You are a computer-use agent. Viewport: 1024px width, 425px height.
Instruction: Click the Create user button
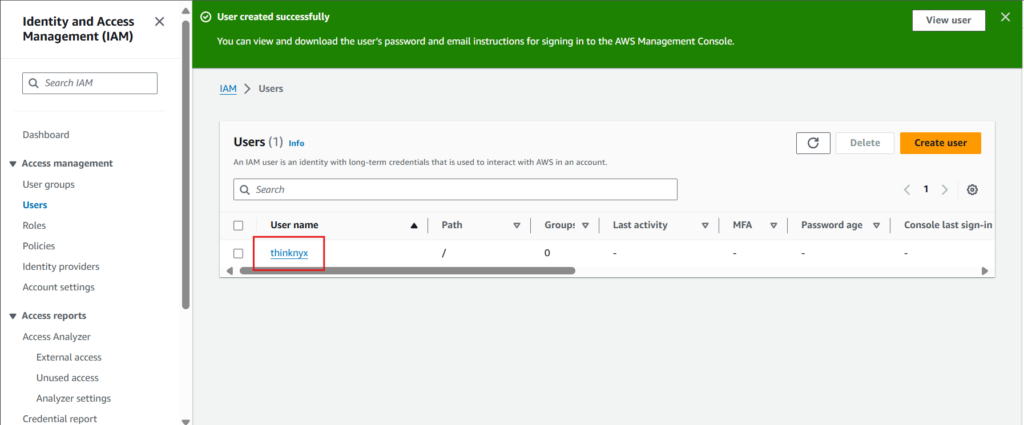pos(940,143)
